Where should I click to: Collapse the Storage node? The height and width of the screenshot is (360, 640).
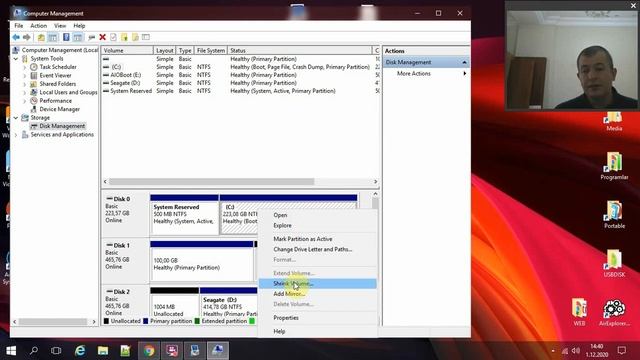16,118
